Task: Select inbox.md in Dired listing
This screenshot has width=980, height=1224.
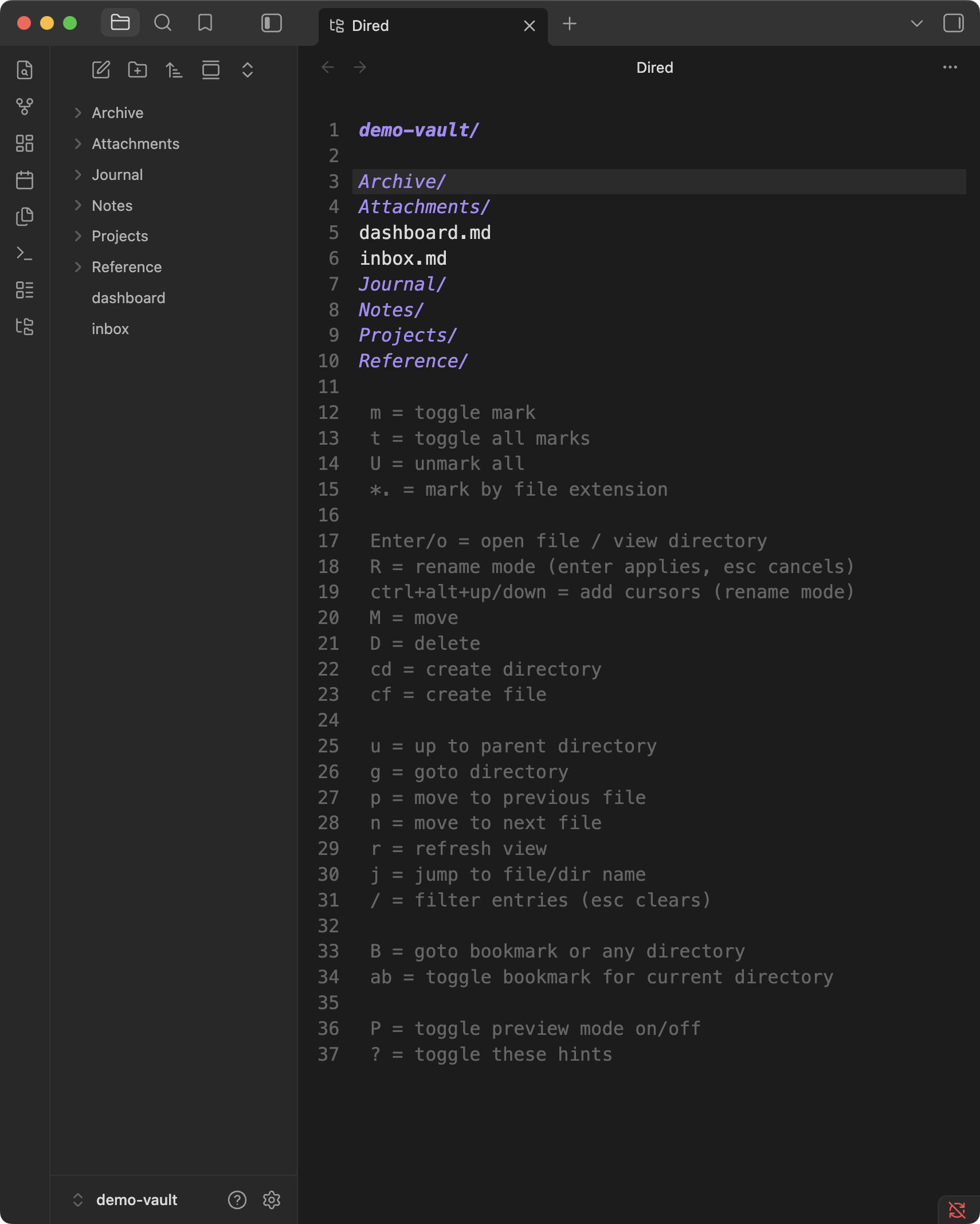Action: pos(403,258)
